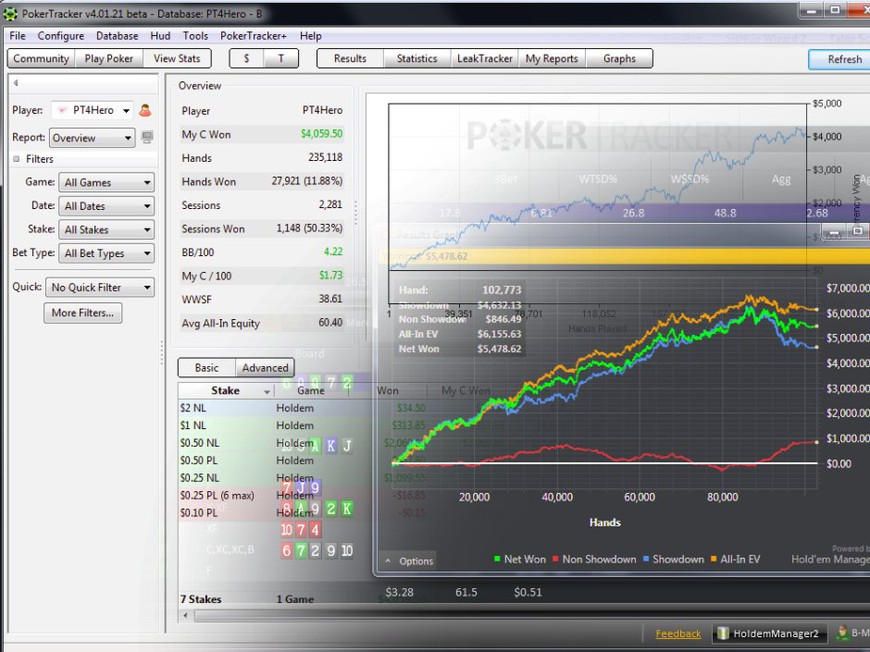Select the T tournaments toggle
The width and height of the screenshot is (870, 652).
[x=281, y=58]
